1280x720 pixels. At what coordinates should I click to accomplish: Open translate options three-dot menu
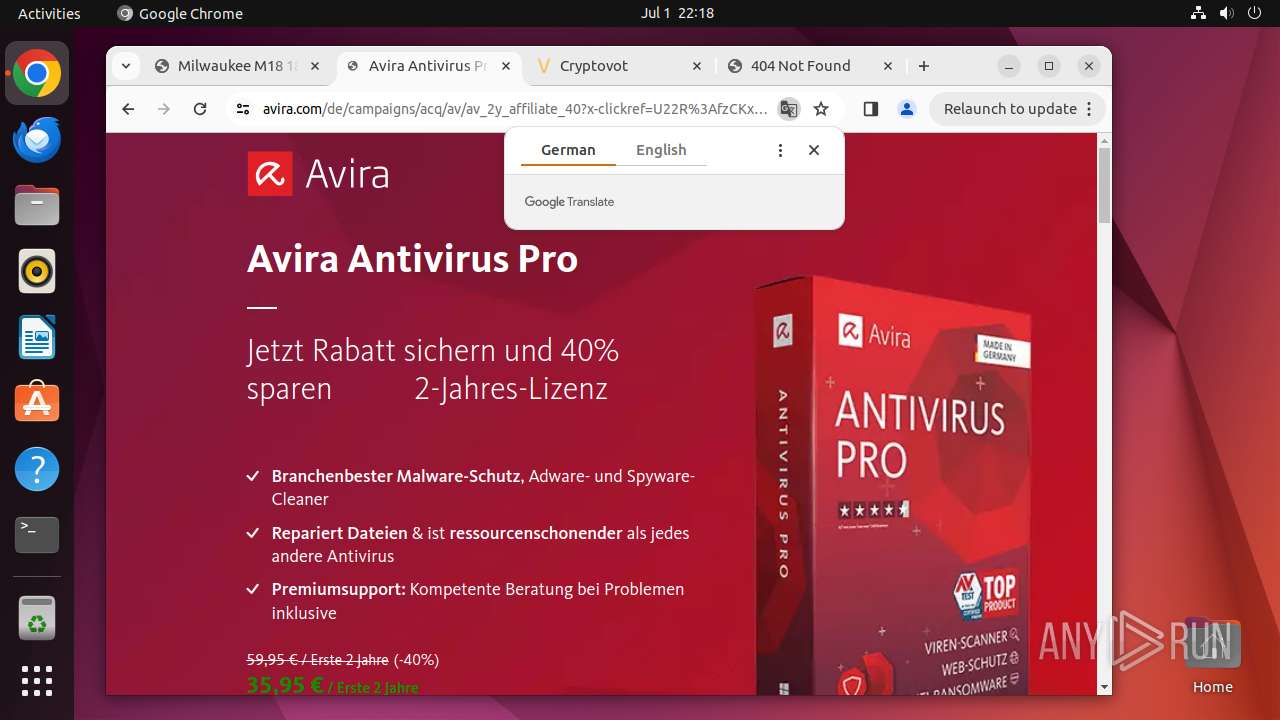pyautogui.click(x=780, y=150)
